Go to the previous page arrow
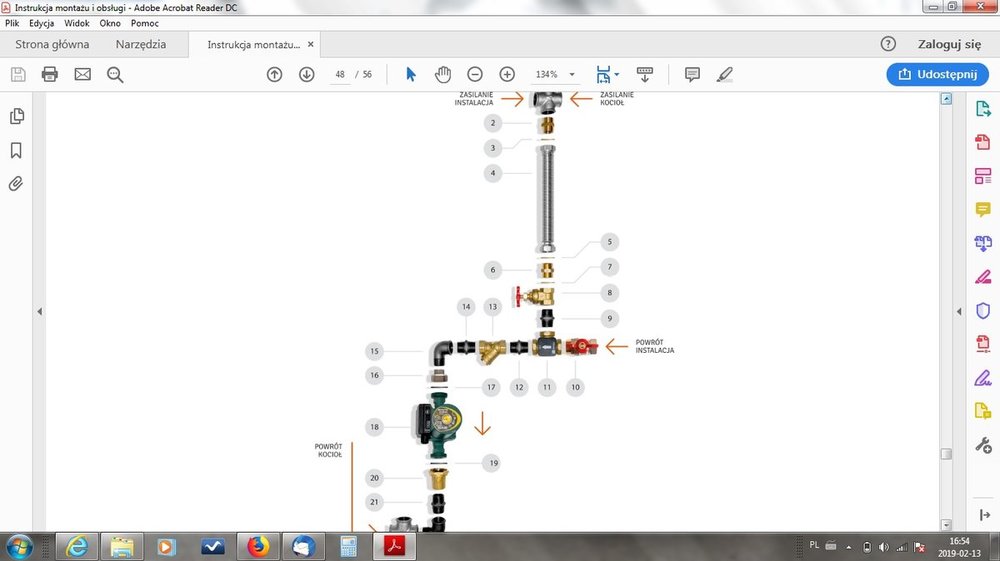The height and width of the screenshot is (561, 1000). click(x=274, y=74)
